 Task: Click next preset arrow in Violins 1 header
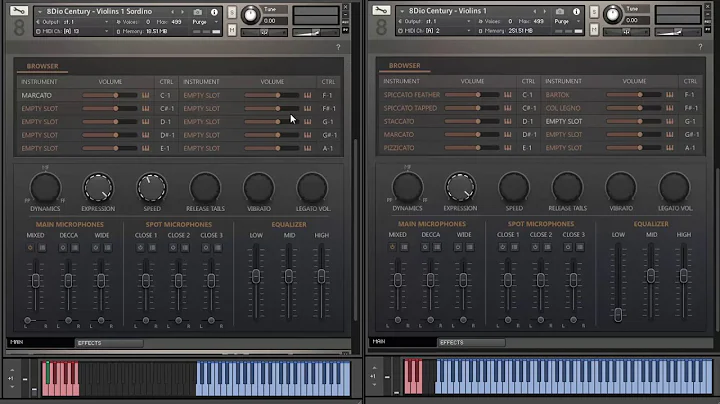pyautogui.click(x=545, y=11)
